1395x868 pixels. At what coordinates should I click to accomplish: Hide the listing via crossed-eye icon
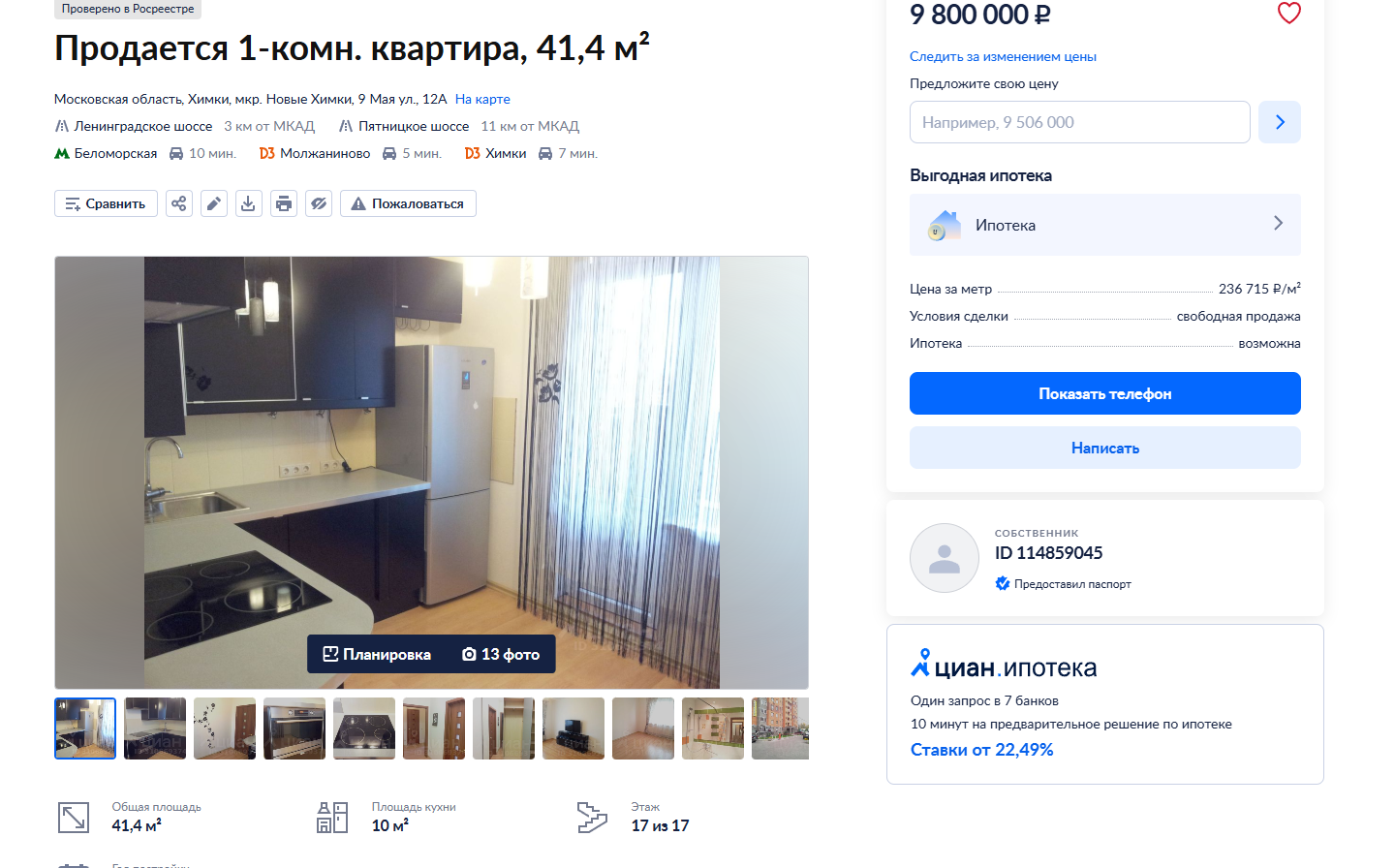pos(319,203)
